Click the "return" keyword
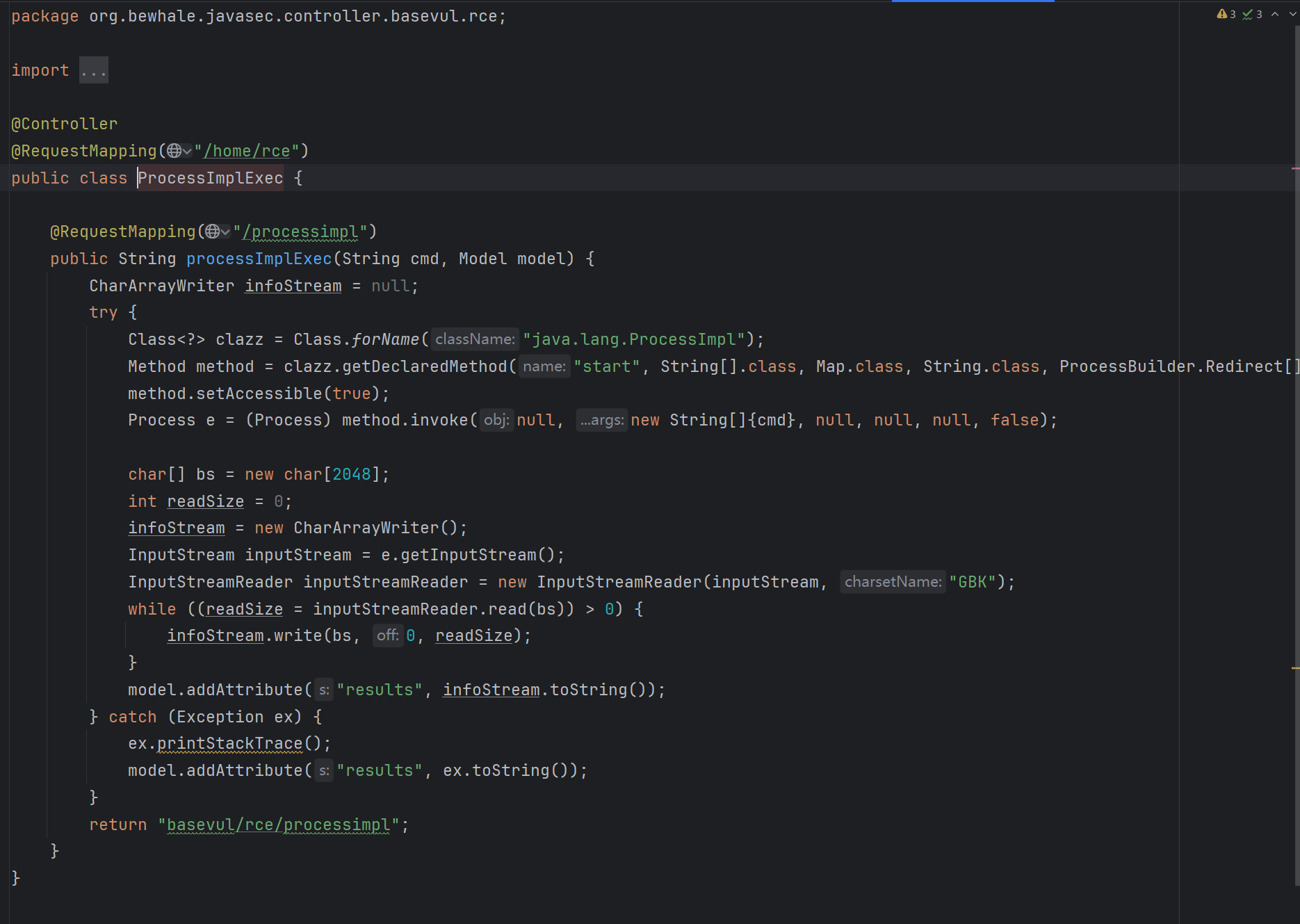The width and height of the screenshot is (1300, 924). [118, 825]
